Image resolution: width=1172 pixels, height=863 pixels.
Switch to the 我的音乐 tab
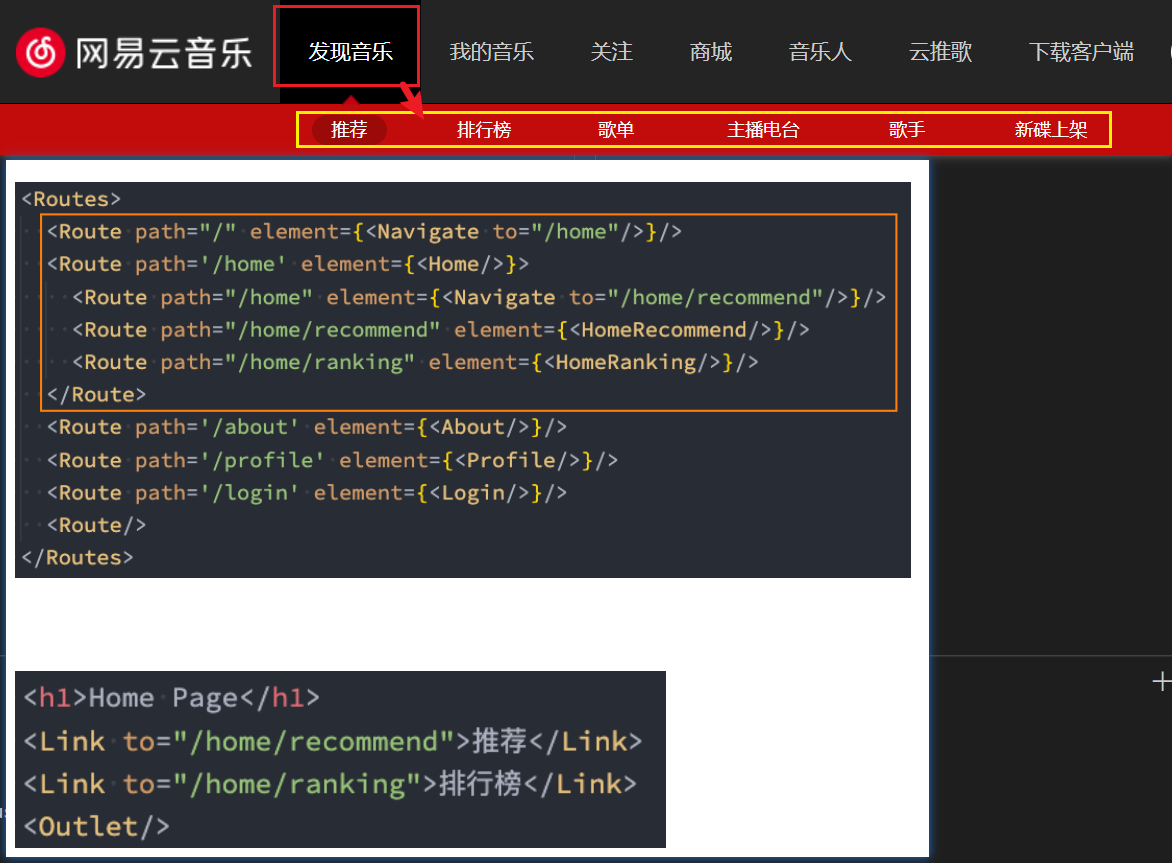click(491, 52)
